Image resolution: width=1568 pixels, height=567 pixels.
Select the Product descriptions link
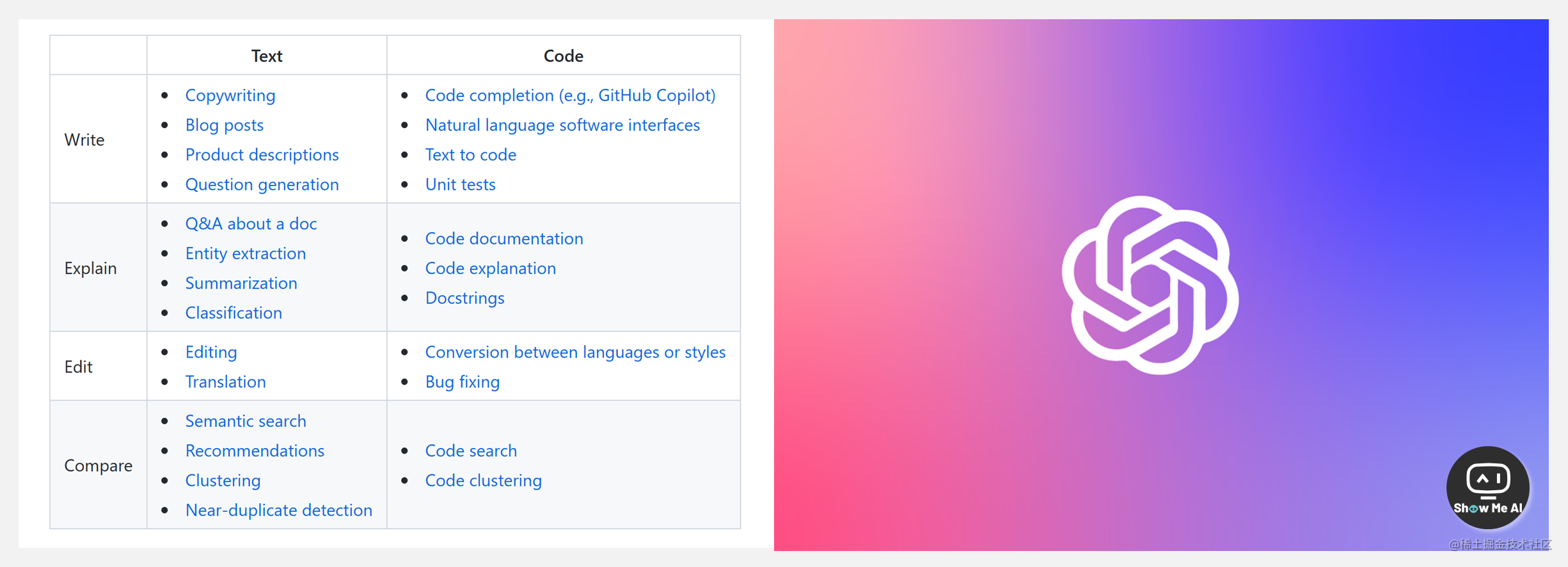coord(262,155)
